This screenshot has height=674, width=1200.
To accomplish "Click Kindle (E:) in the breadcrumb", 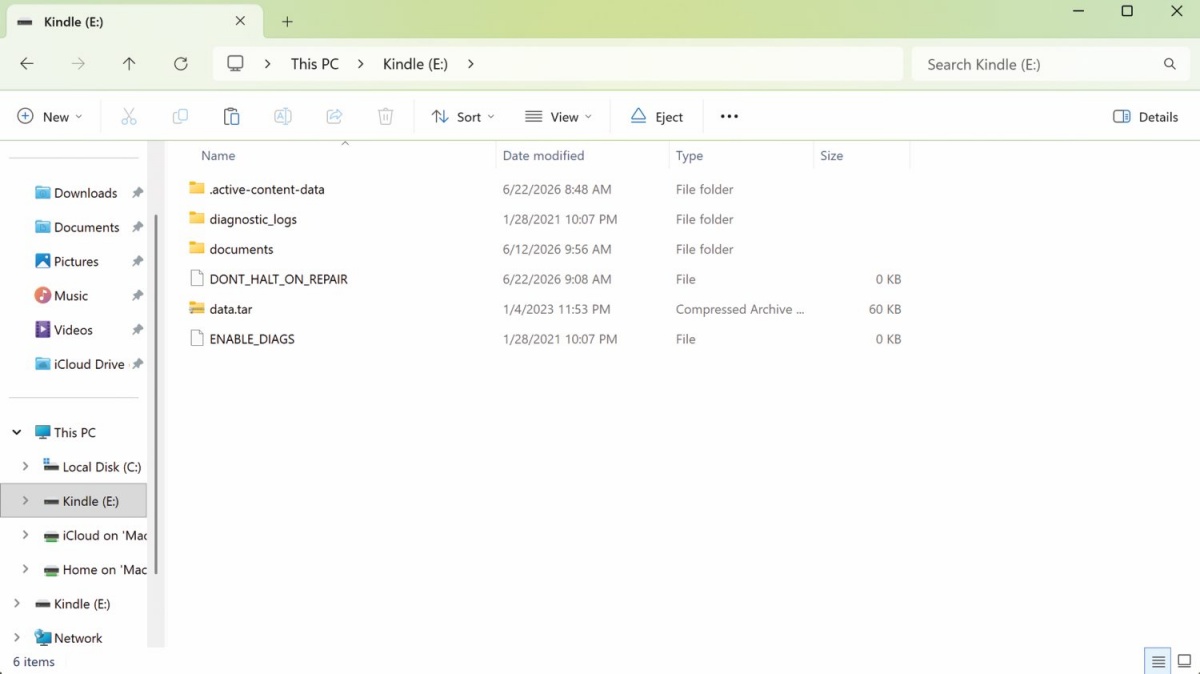I will coord(415,64).
